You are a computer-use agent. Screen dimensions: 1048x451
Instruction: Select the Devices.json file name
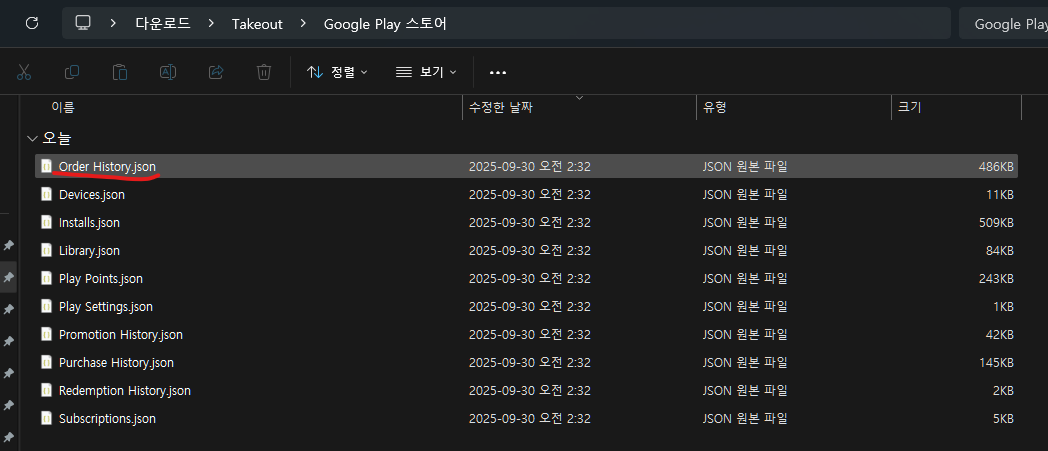(x=92, y=194)
